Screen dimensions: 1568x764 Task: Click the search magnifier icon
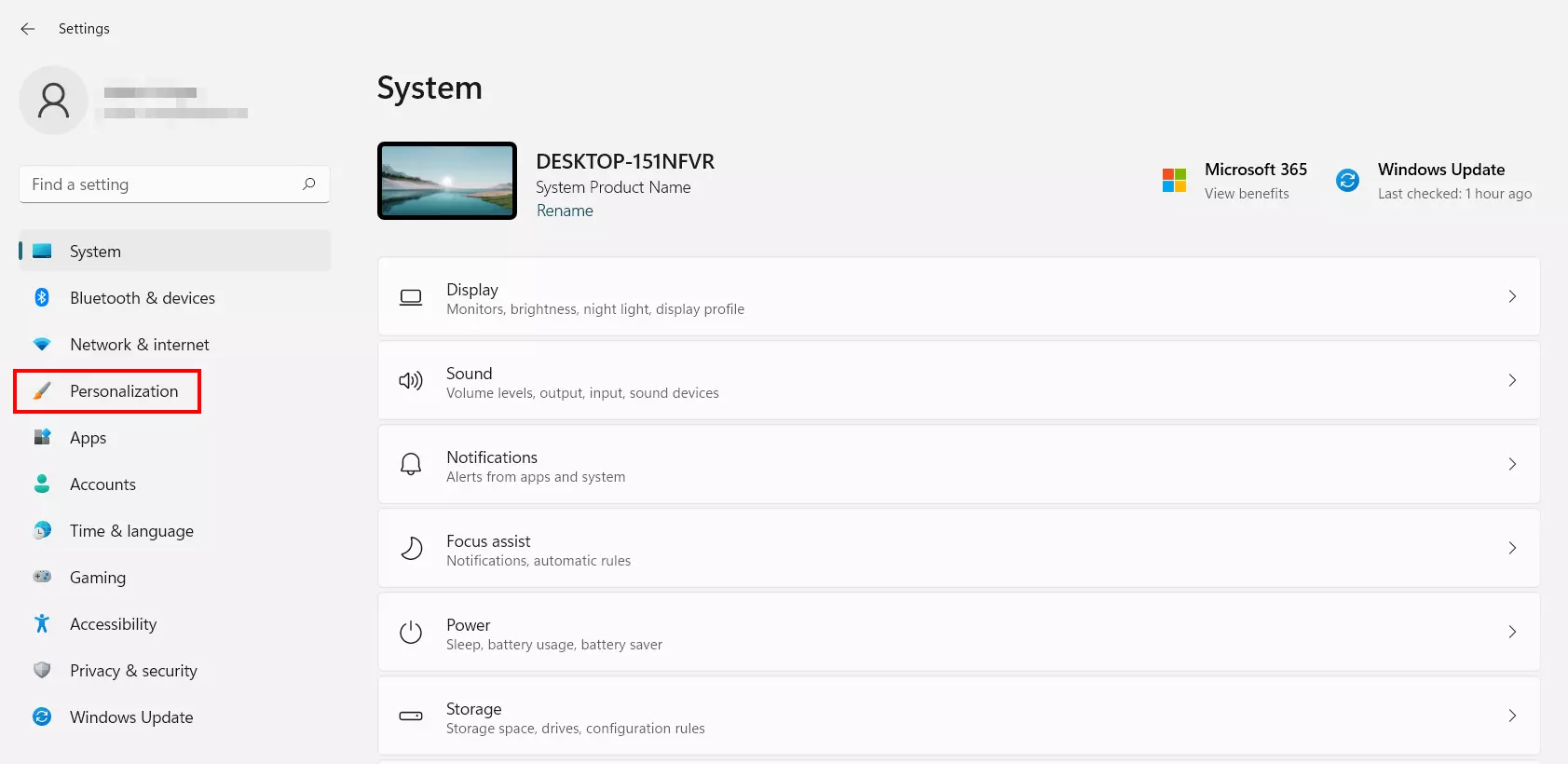pyautogui.click(x=309, y=184)
